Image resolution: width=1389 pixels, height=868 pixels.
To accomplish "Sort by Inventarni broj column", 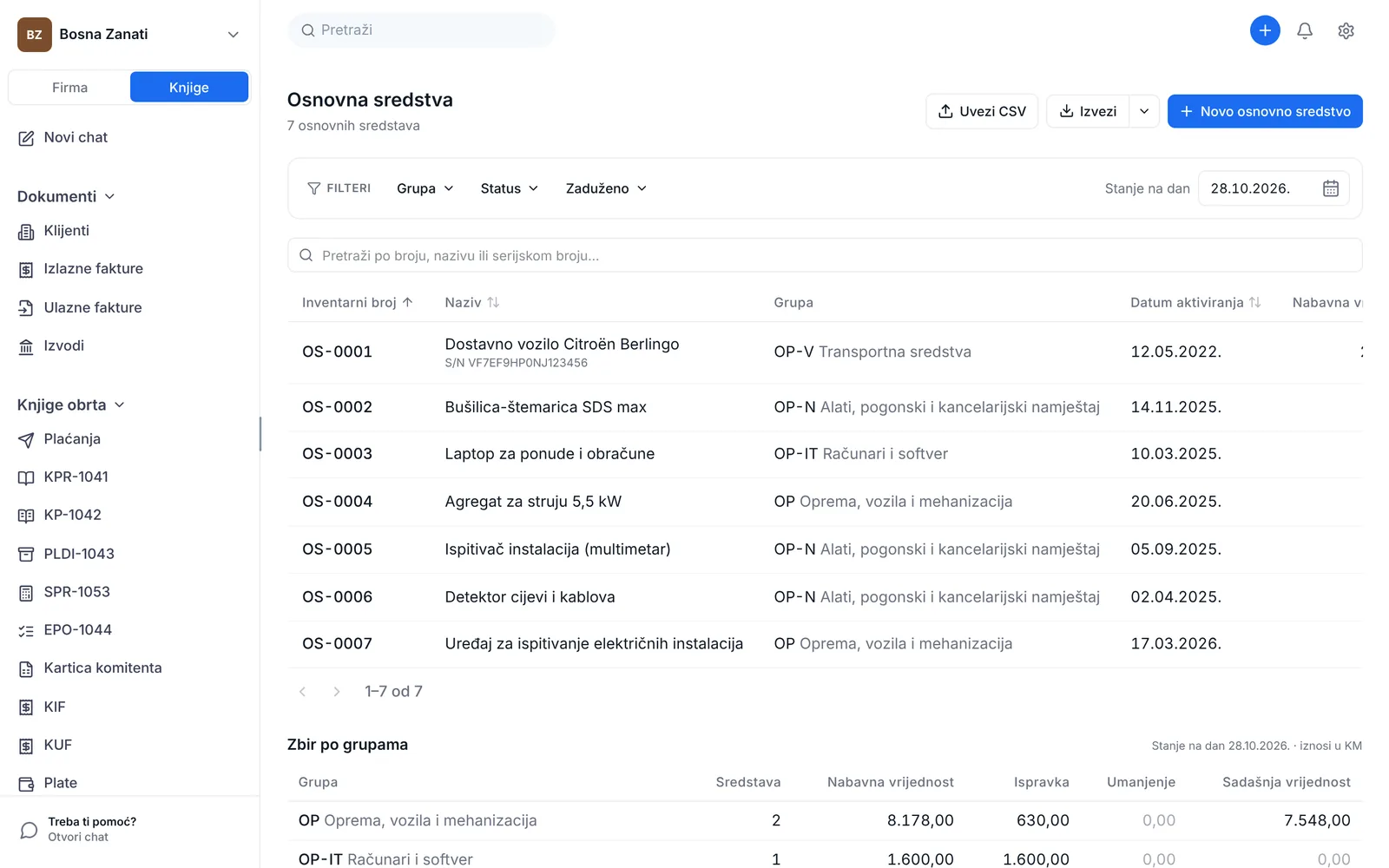I will point(358,302).
